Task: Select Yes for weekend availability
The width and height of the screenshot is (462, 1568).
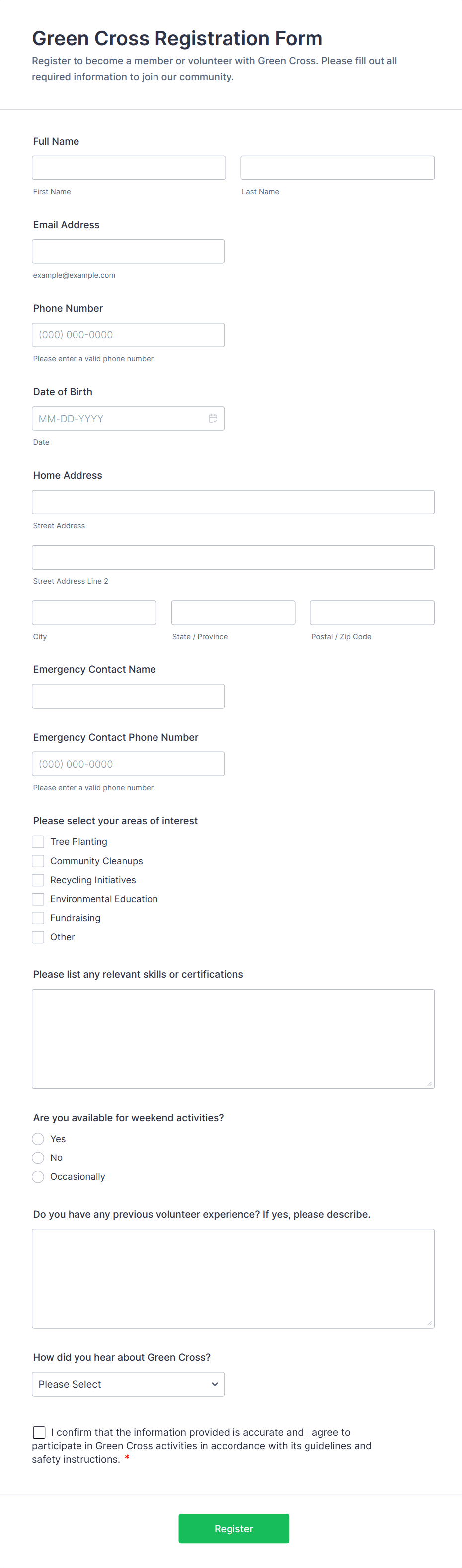Action: click(38, 1139)
